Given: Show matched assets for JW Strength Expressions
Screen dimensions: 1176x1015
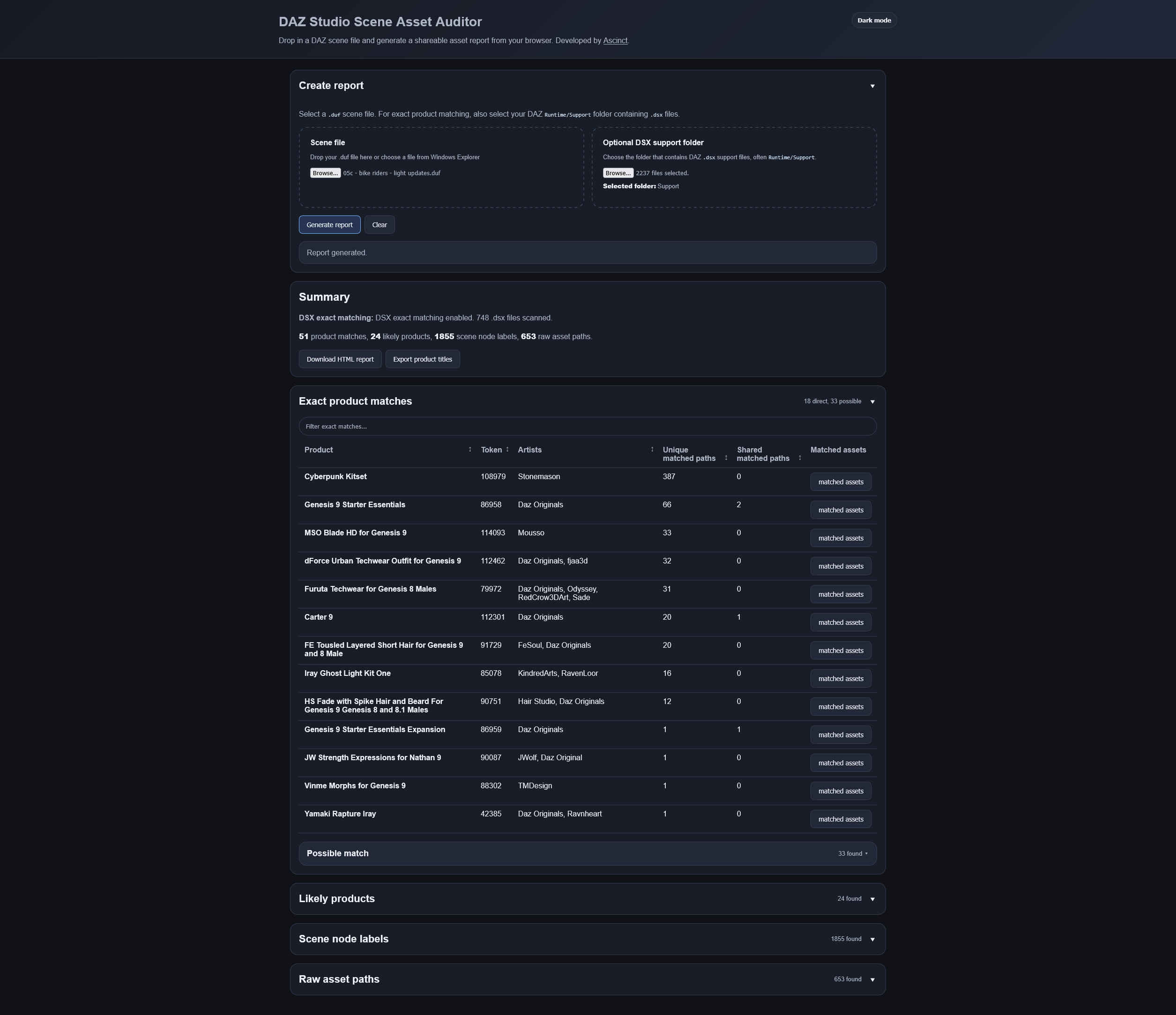Looking at the screenshot, I should [x=841, y=763].
